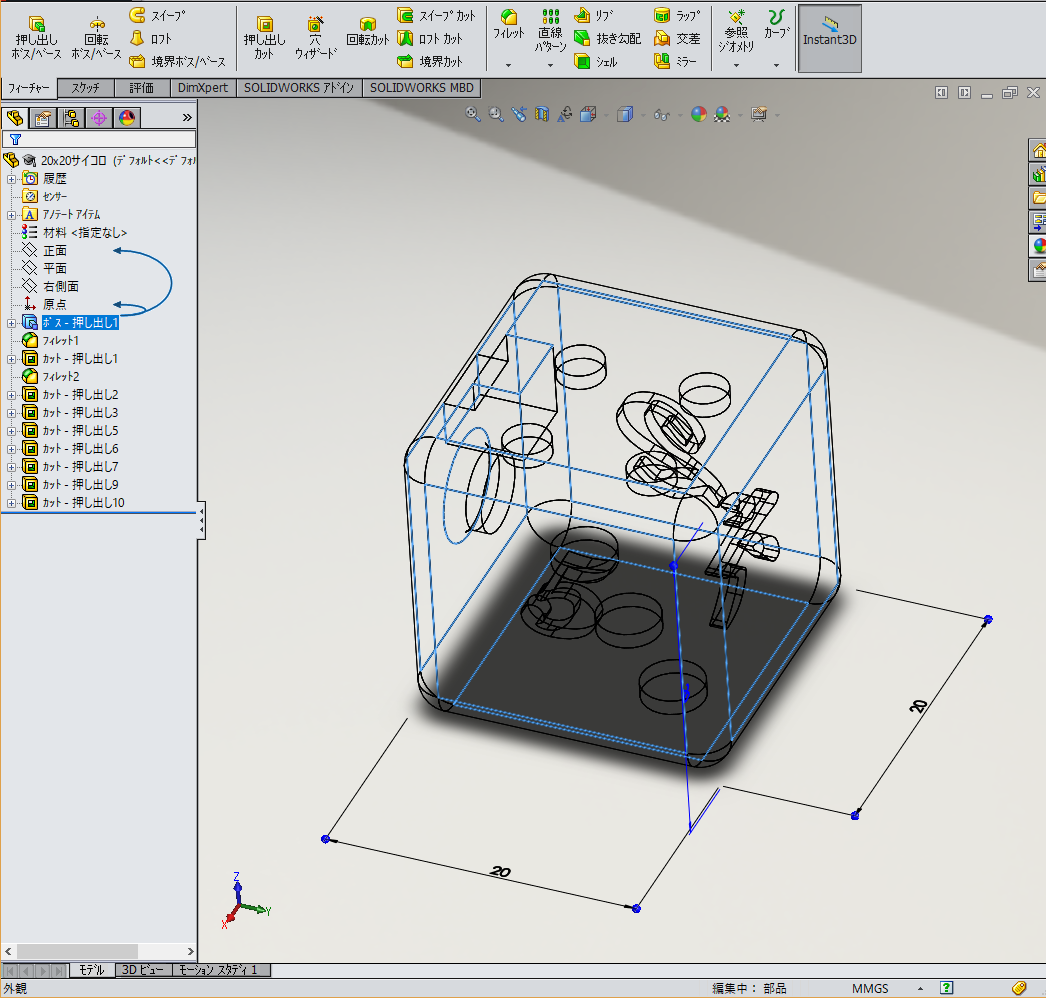Select the Revolved Cut tool (回転カット)
Image resolution: width=1046 pixels, height=998 pixels.
pos(368,33)
